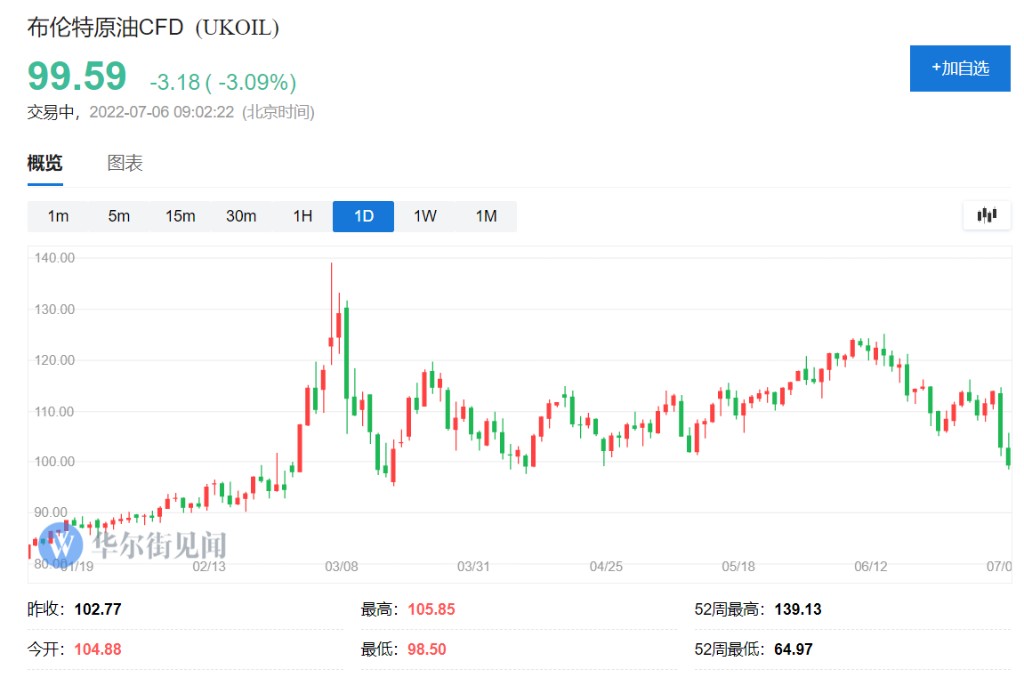
Task: Click the 布伦特原油CFD title
Action: pos(106,28)
